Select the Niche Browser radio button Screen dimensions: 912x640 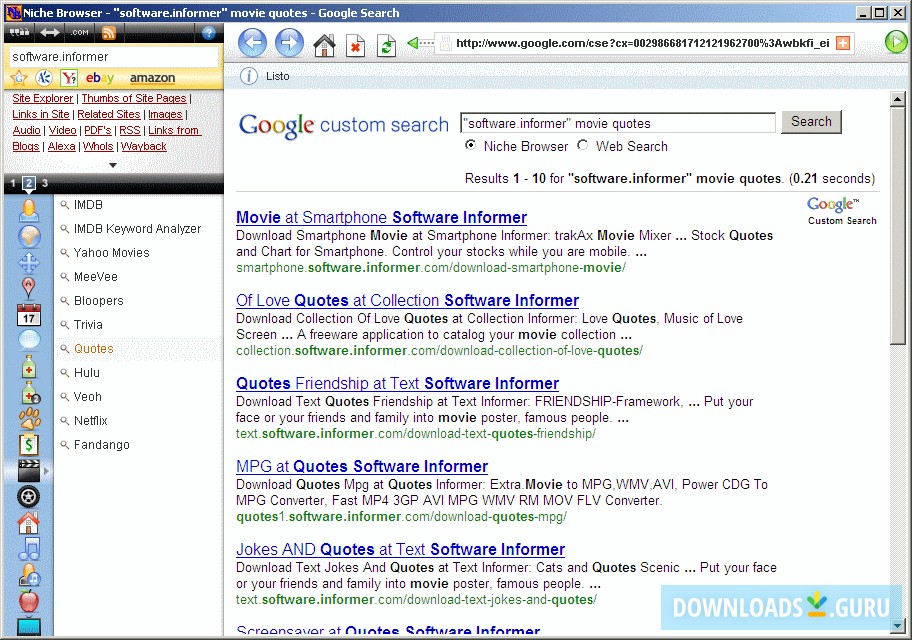(471, 145)
